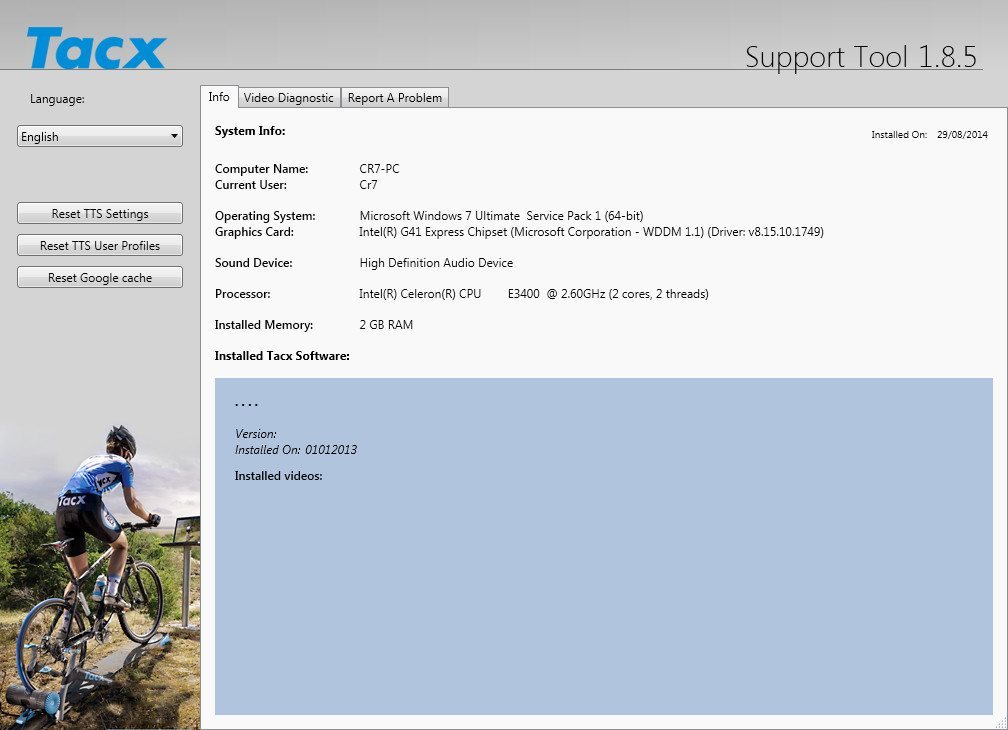
Task: Click the Installed Tacx Software: heading
Action: click(x=282, y=356)
